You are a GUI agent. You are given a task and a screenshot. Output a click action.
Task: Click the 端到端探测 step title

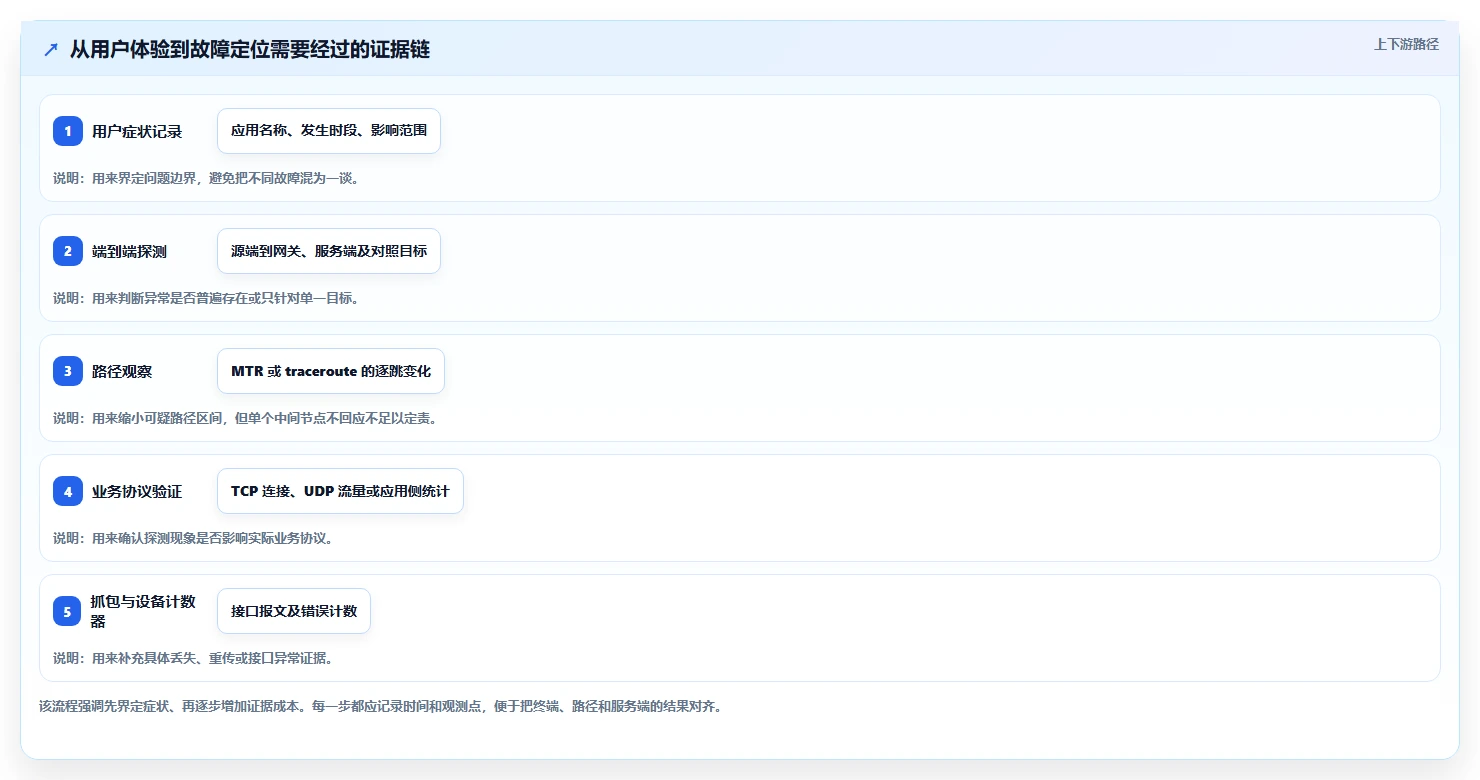(129, 251)
